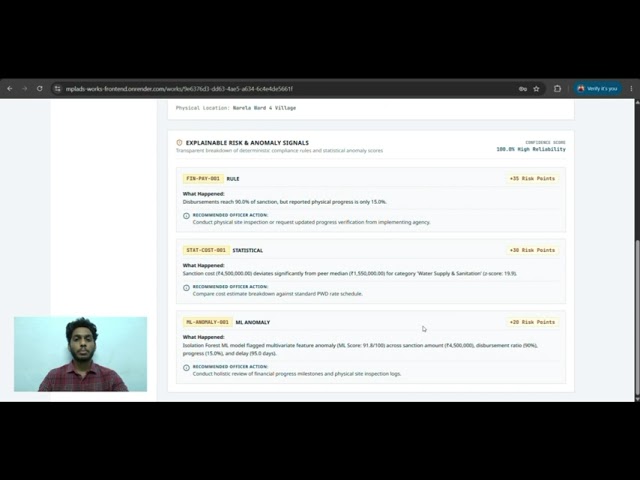Screen dimensions: 640x480
Task: Click the +20 Risk Points tag
Action: [532, 322]
